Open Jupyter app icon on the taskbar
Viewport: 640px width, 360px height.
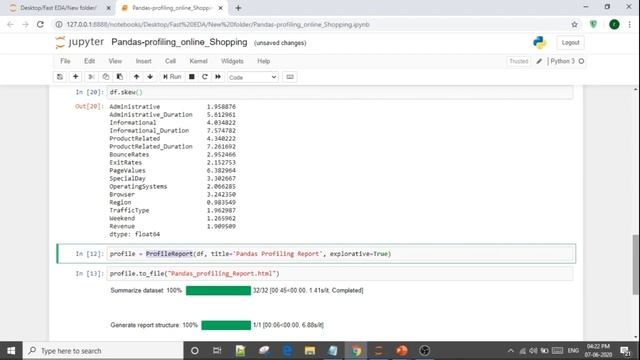click(379, 351)
